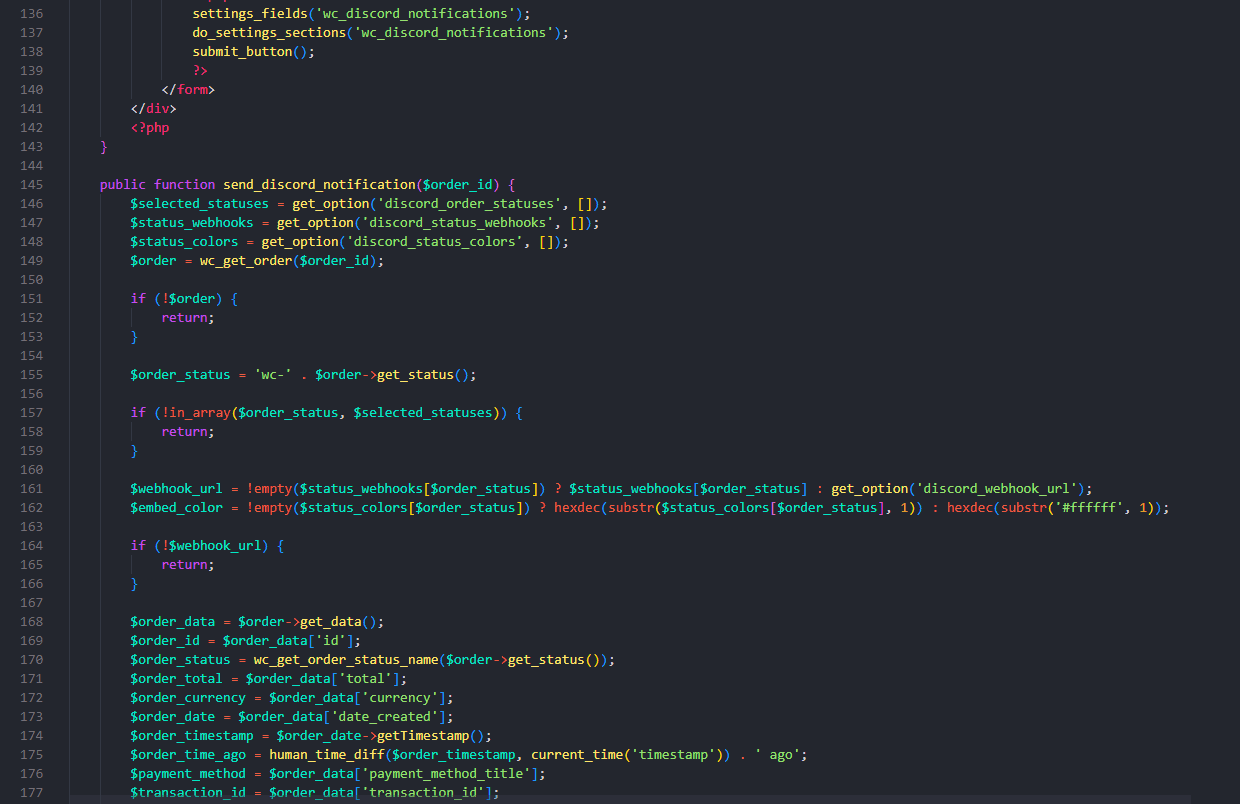Click line number 145 in the gutter
This screenshot has width=1240, height=804.
(31, 185)
